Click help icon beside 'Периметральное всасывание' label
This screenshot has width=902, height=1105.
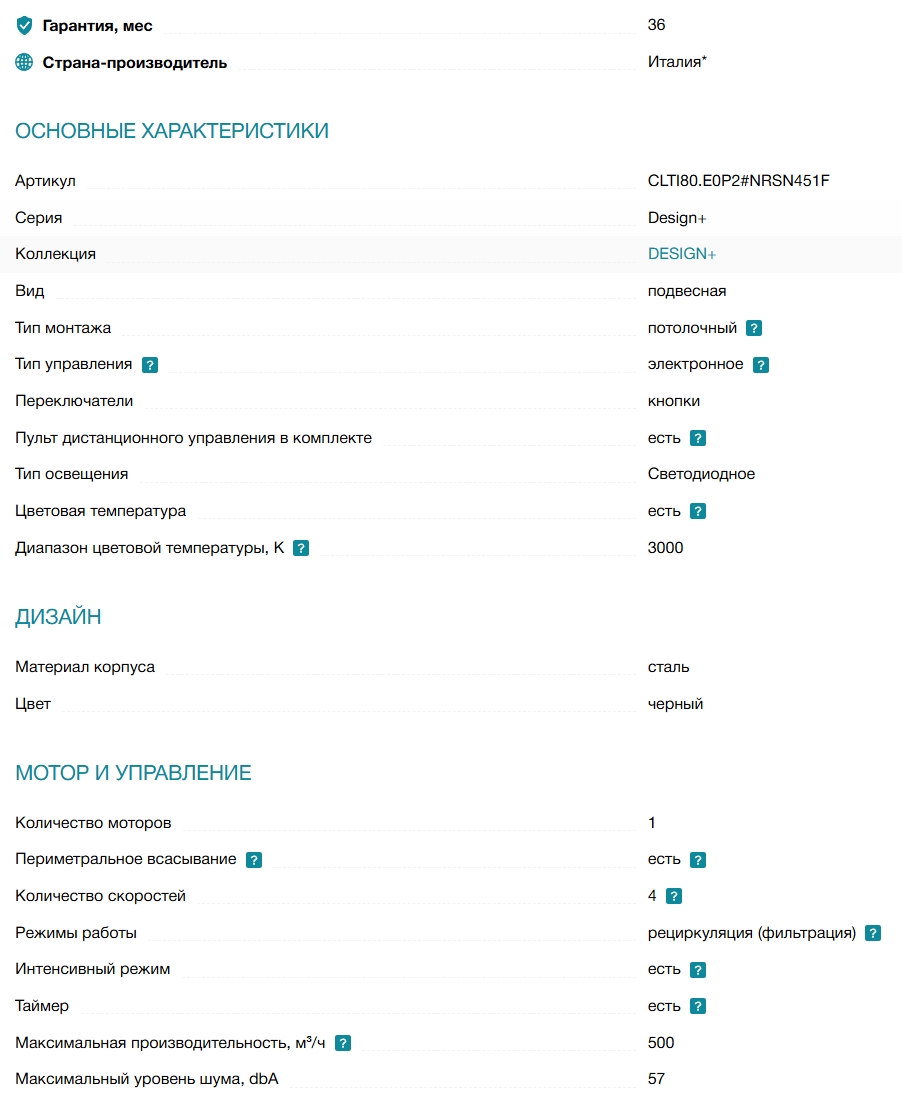(254, 860)
